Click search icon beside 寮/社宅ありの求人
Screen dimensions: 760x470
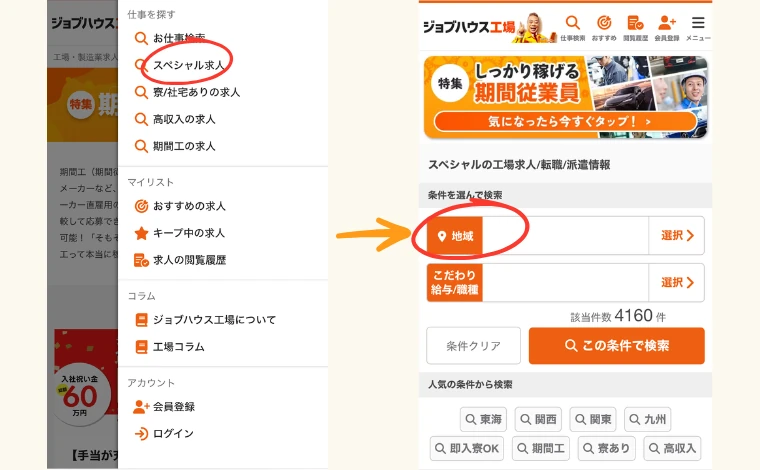click(141, 92)
